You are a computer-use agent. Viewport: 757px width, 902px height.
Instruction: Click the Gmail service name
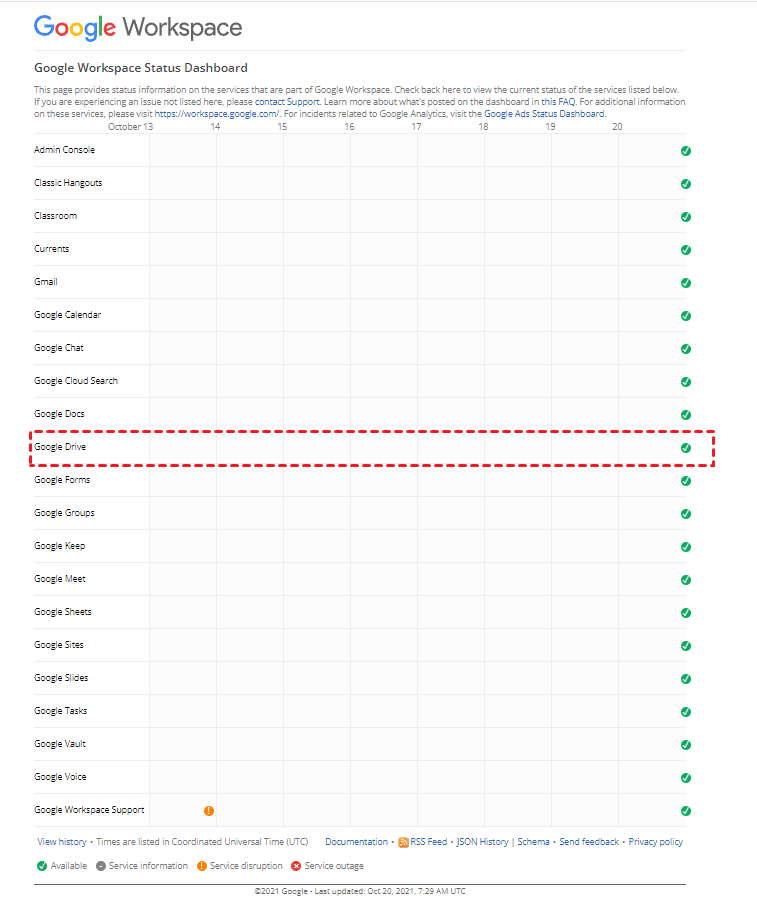[x=46, y=282]
